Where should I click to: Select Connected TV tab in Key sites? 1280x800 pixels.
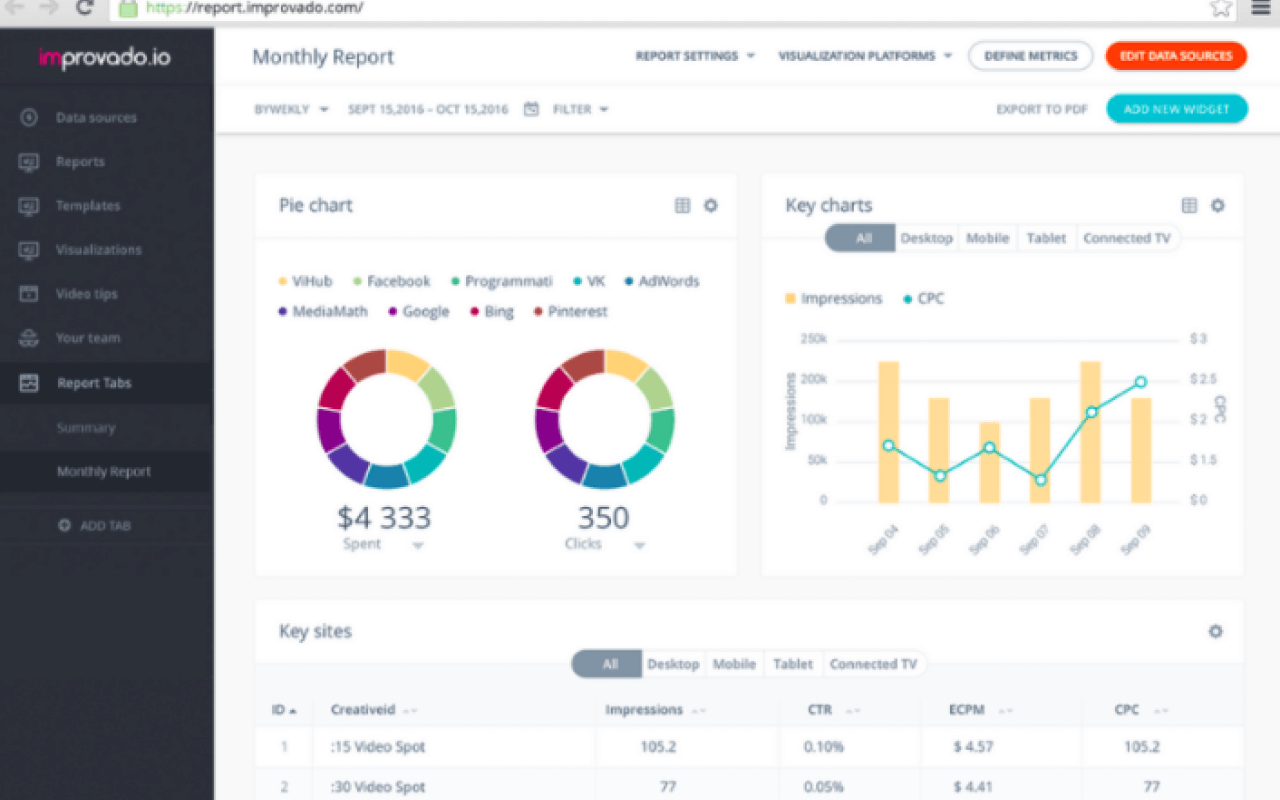(873, 664)
